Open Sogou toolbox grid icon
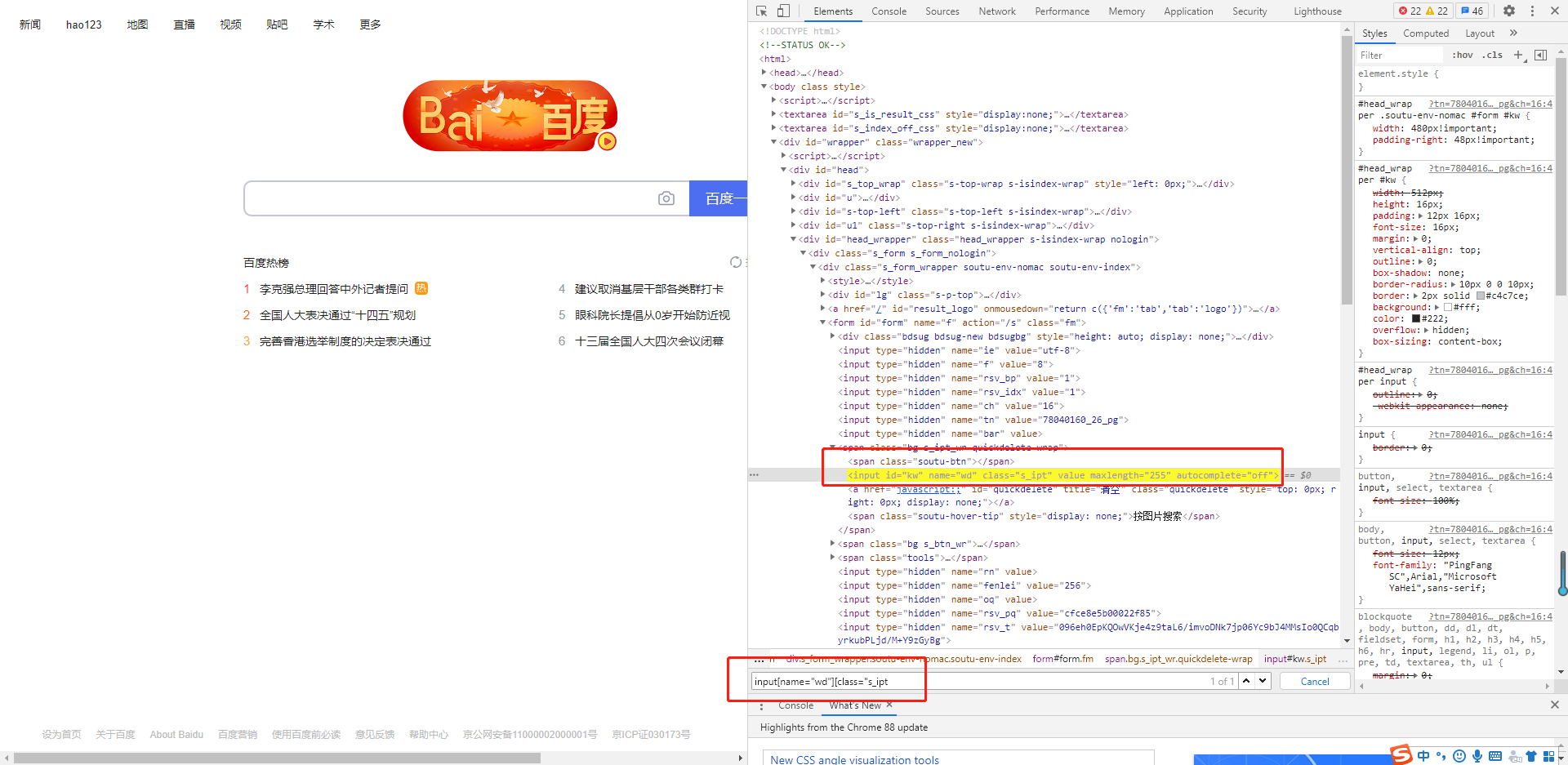 1548,756
